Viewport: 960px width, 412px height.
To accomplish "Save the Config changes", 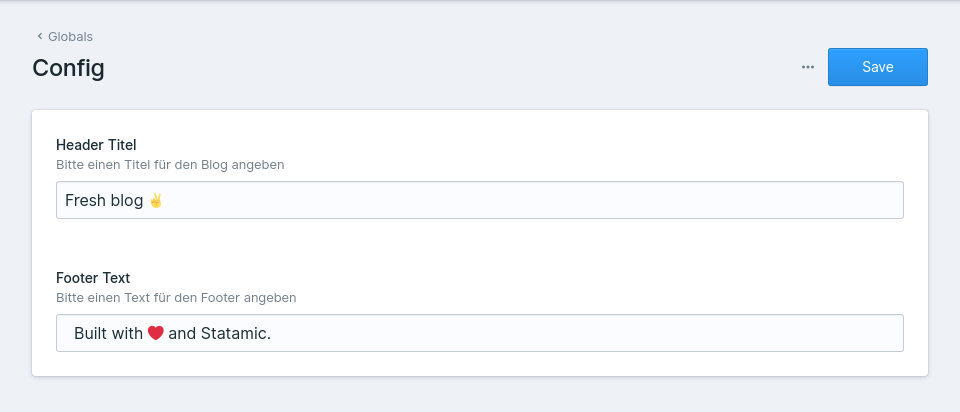I will [x=877, y=67].
